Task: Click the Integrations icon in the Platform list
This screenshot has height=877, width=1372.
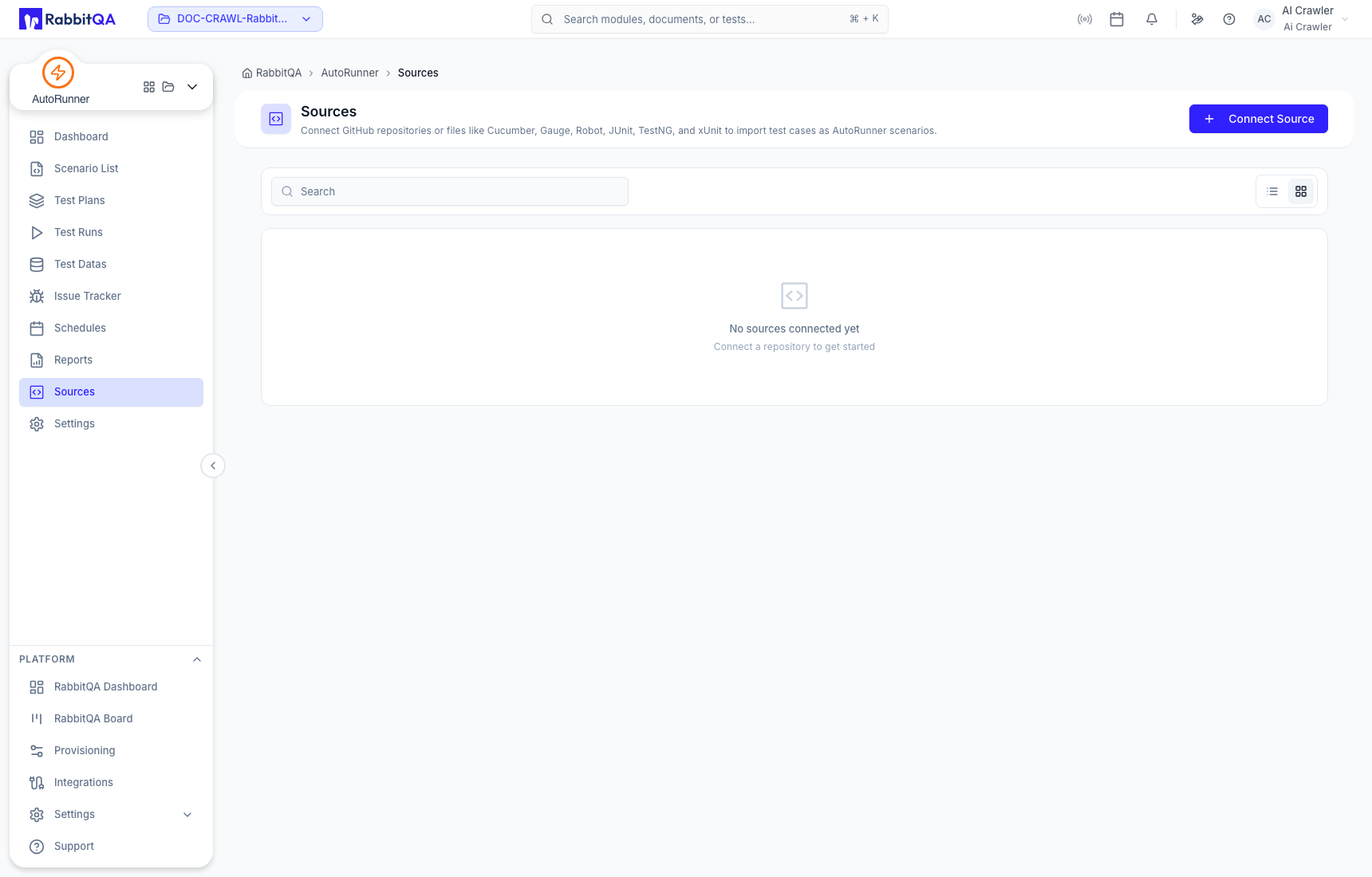Action: (37, 783)
